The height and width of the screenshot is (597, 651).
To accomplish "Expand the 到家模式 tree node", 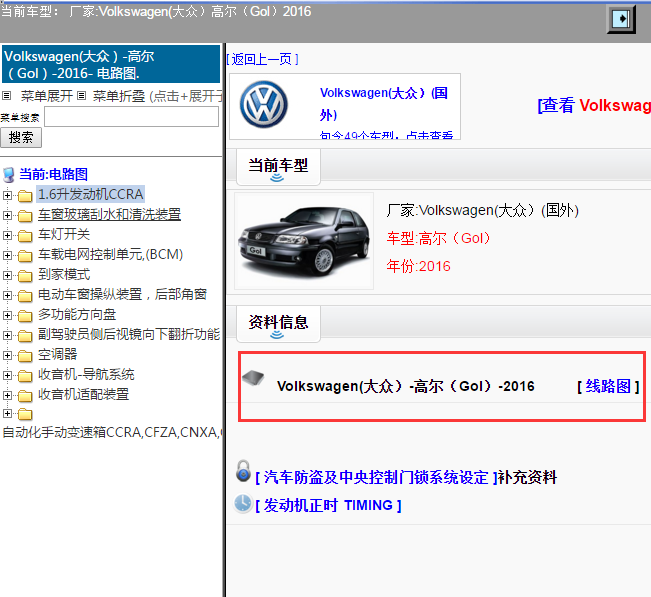I will (x=7, y=275).
